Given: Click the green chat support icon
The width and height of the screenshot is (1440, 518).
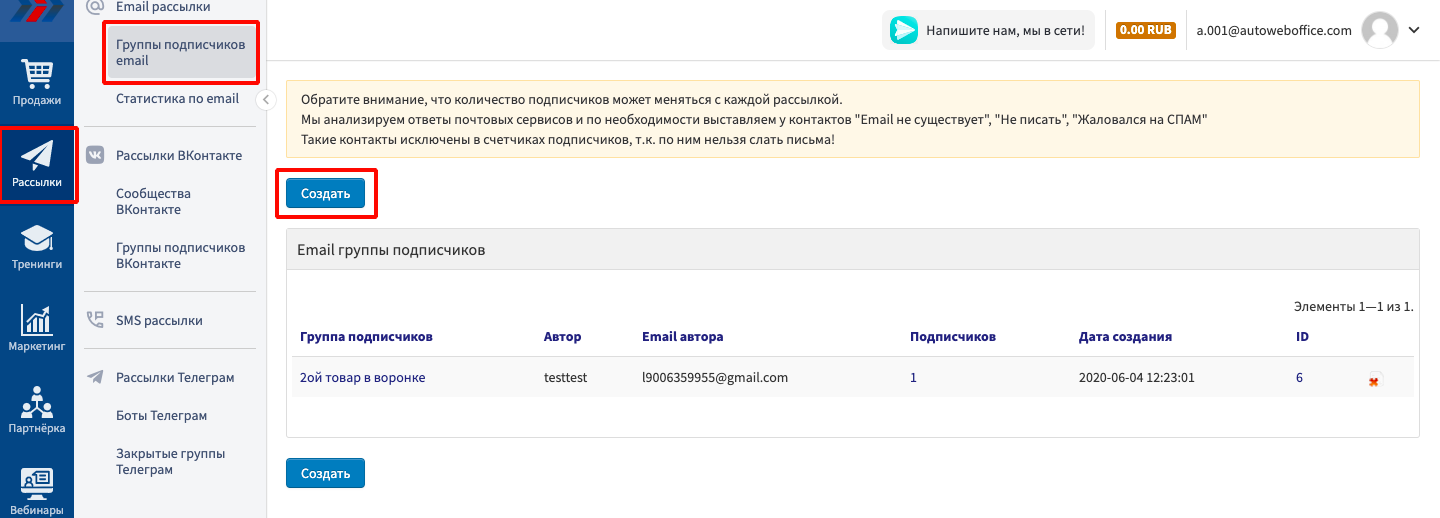Looking at the screenshot, I should click(904, 30).
